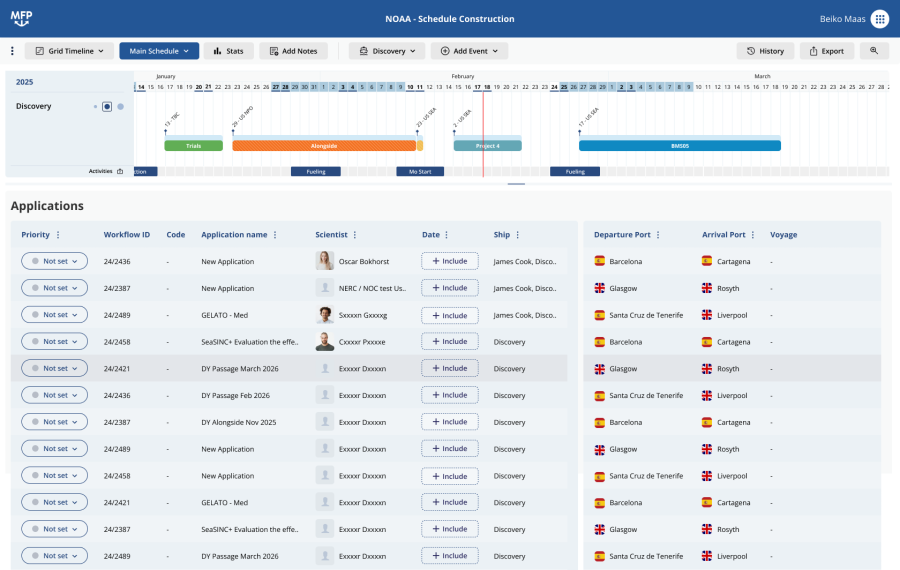Click the 2025 year label in timeline
900x570 pixels.
pos(24,82)
